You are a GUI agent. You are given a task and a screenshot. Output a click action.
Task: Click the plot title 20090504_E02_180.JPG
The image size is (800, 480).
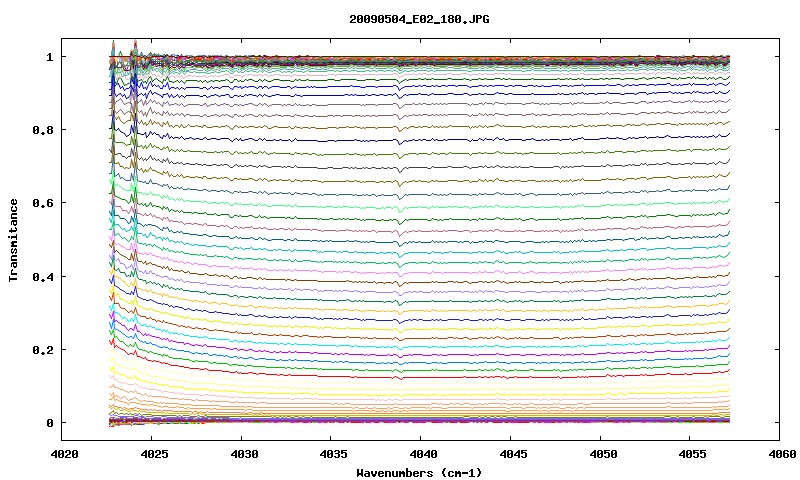(x=419, y=19)
